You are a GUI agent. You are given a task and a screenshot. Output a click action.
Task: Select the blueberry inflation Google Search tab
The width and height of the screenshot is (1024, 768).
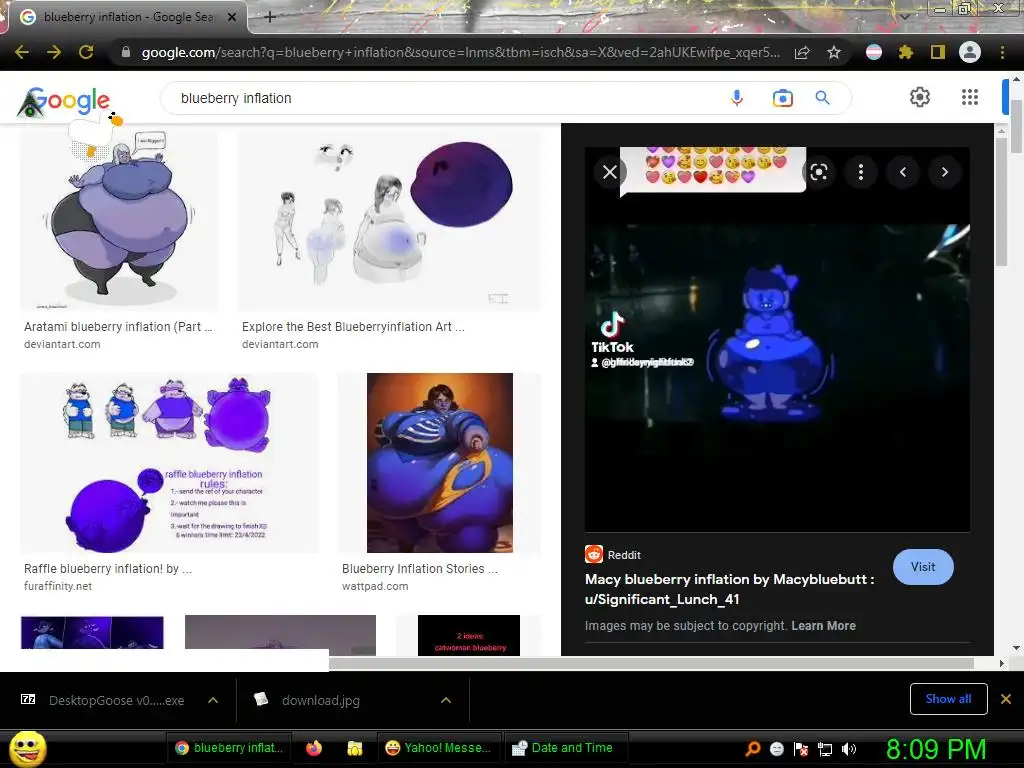tap(127, 17)
